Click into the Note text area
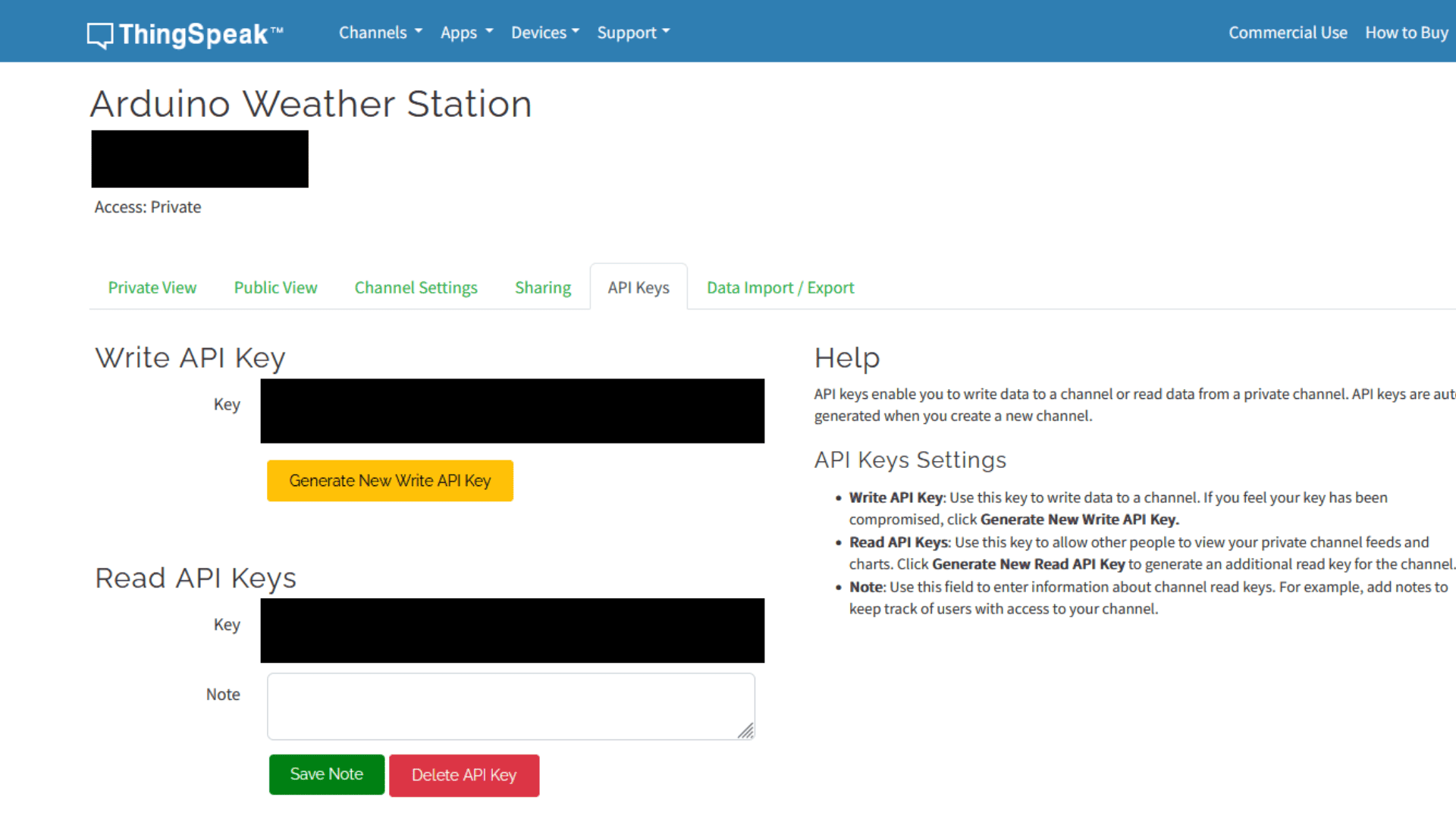1456x819 pixels. pos(511,706)
